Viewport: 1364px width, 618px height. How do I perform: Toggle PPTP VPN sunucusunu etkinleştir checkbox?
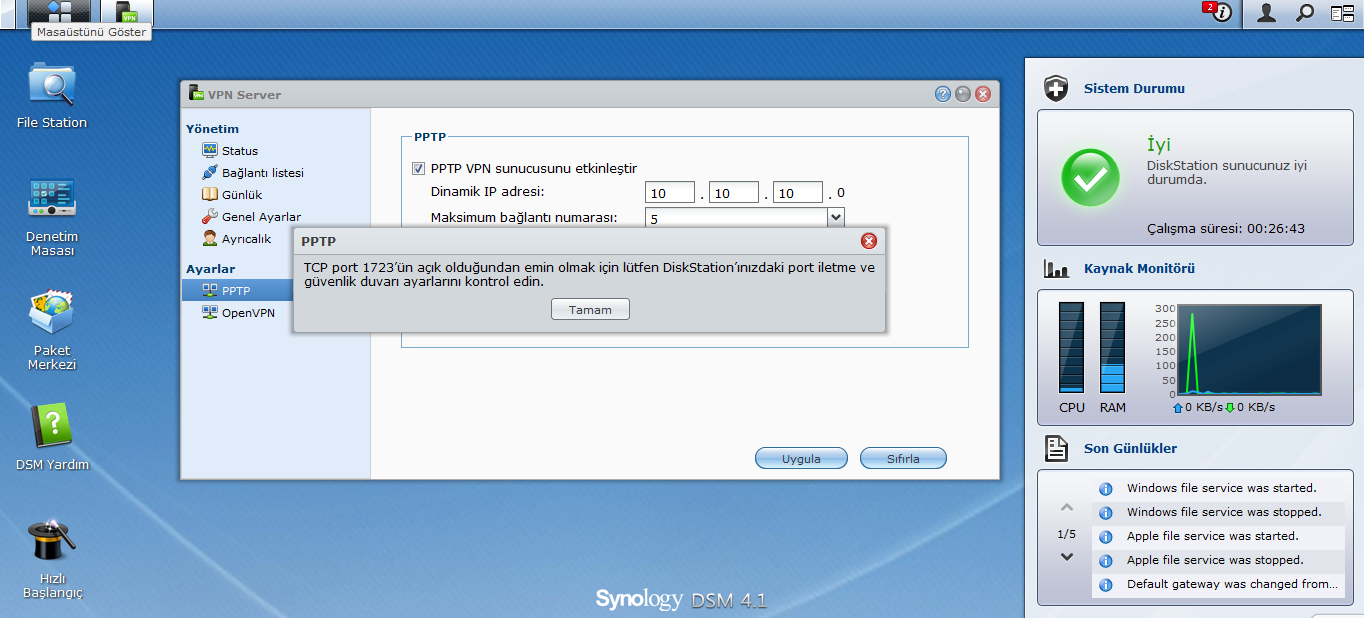coord(419,169)
